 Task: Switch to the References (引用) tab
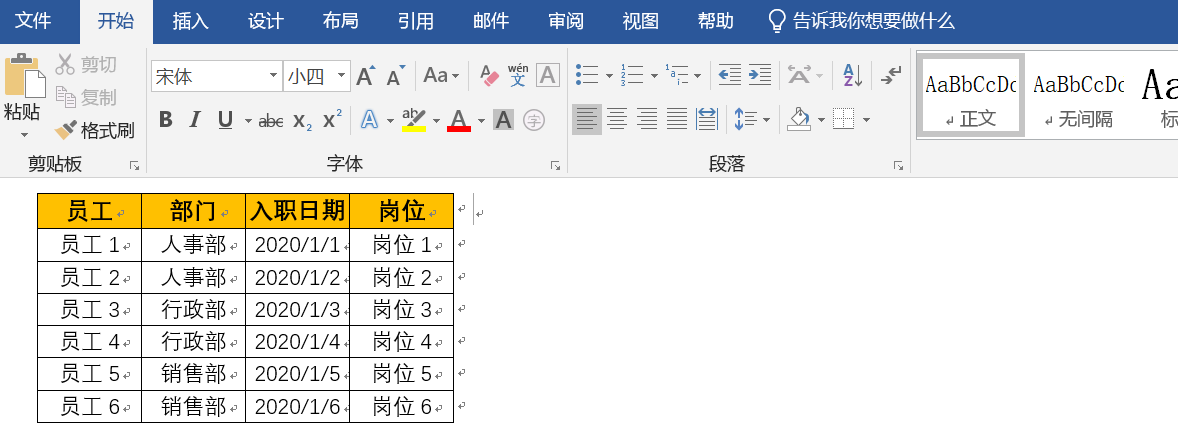pyautogui.click(x=415, y=21)
